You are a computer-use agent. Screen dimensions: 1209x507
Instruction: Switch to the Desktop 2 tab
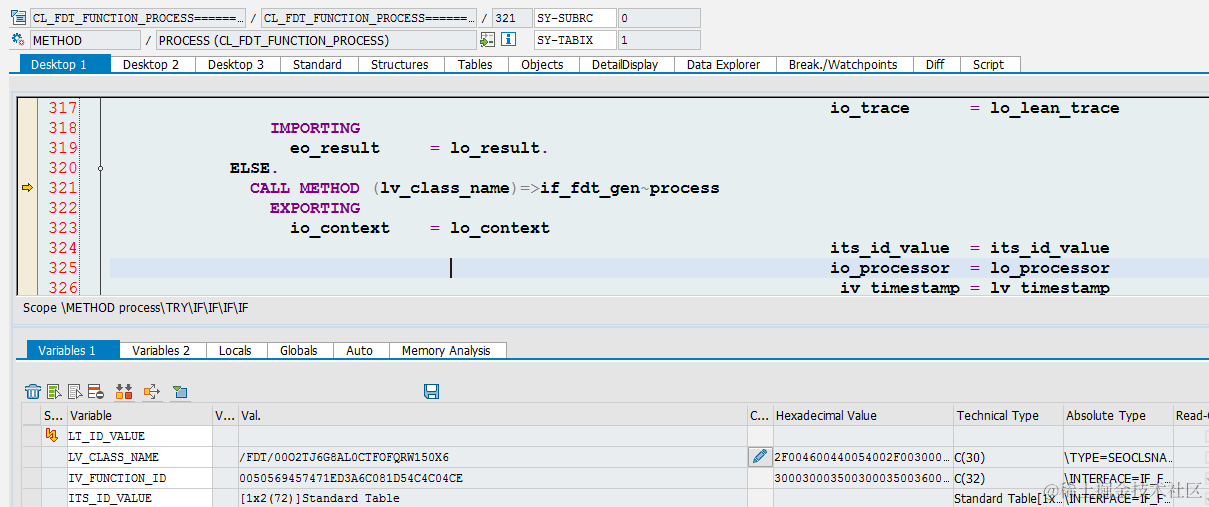tap(151, 64)
